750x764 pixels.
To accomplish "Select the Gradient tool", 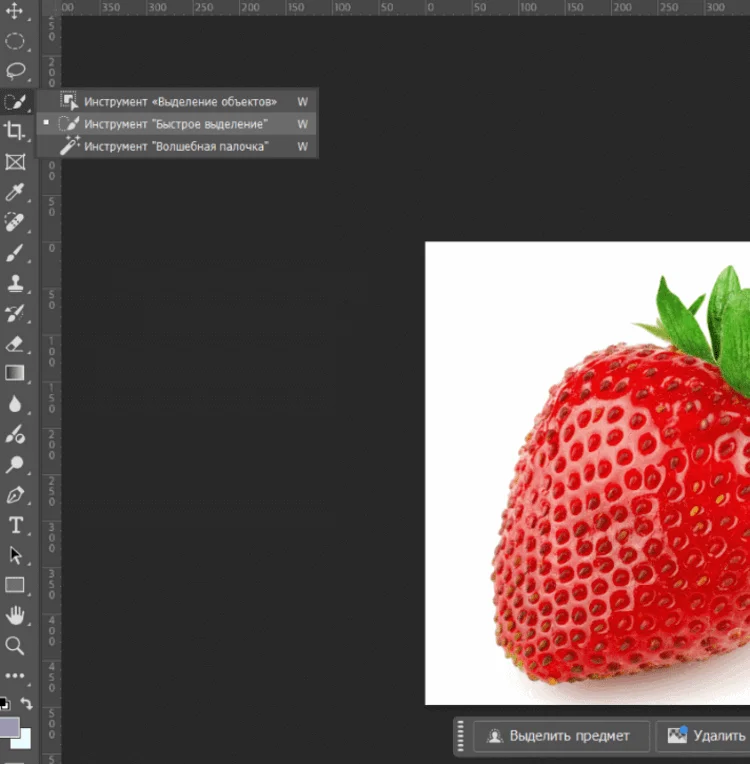I will pyautogui.click(x=15, y=373).
